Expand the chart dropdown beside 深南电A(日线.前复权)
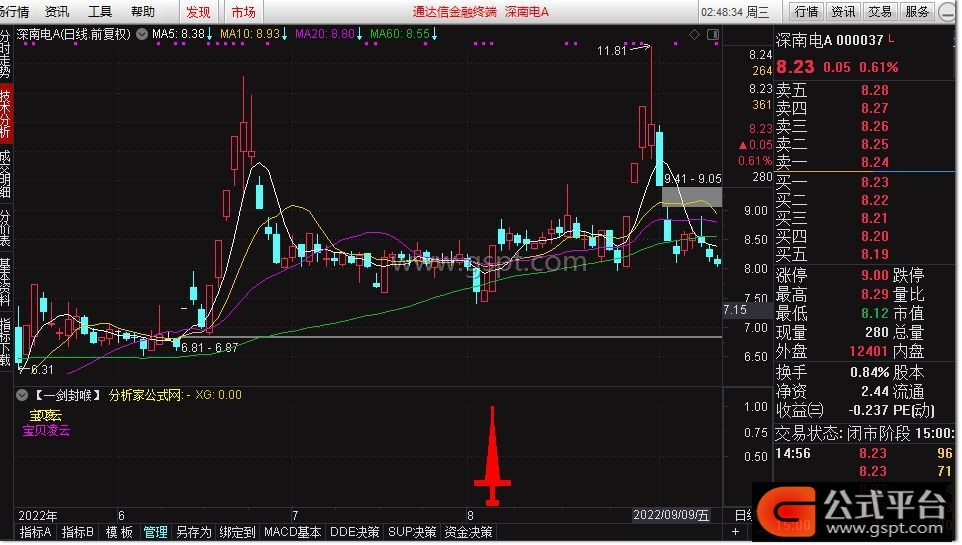962x545 pixels. [142, 34]
